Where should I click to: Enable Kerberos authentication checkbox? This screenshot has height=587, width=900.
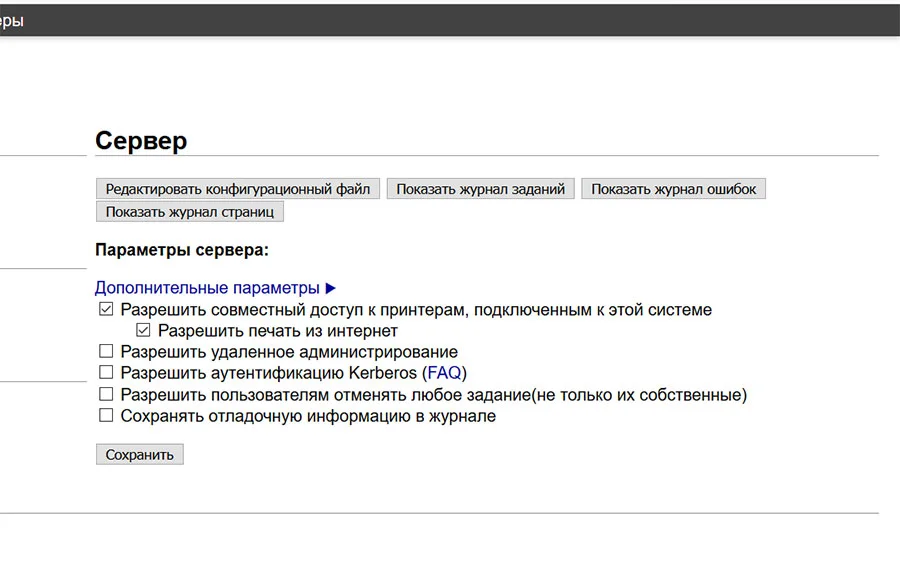point(106,372)
